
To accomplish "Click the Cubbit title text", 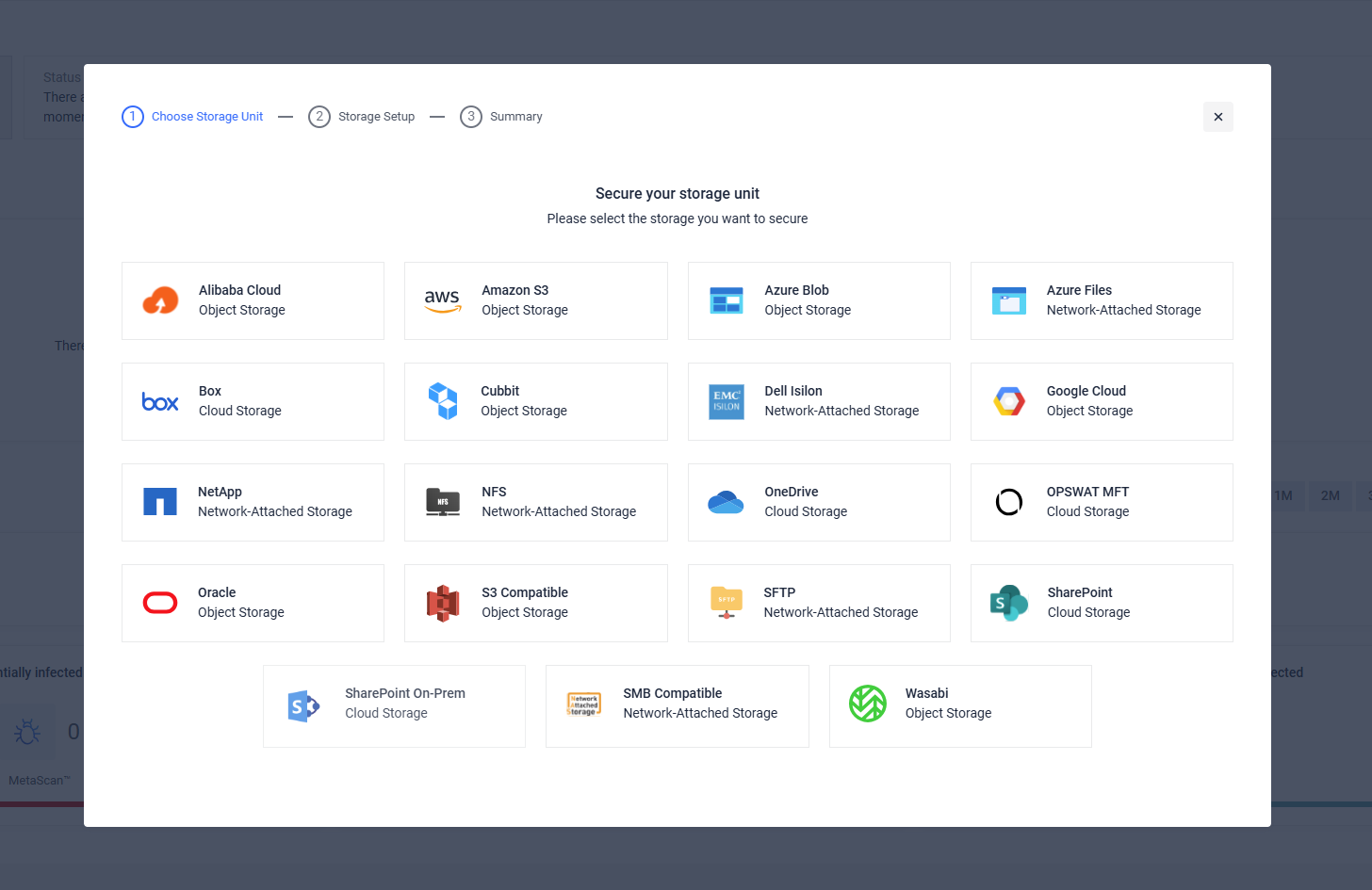I will coord(499,391).
